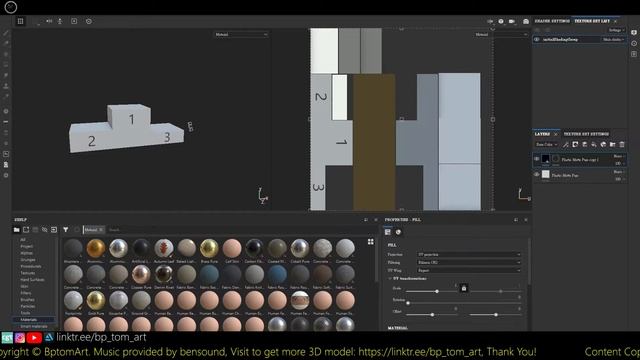
Task: Open the shelf folder browser icon
Action: click(x=16, y=230)
